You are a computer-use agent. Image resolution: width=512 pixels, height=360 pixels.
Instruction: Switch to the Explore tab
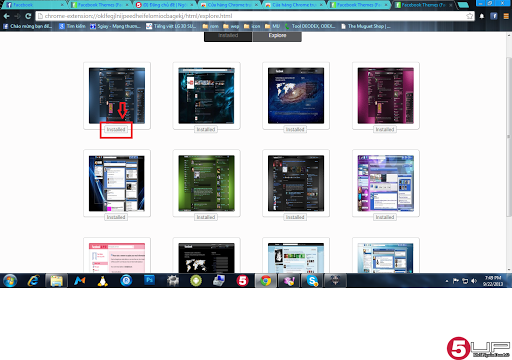click(277, 36)
